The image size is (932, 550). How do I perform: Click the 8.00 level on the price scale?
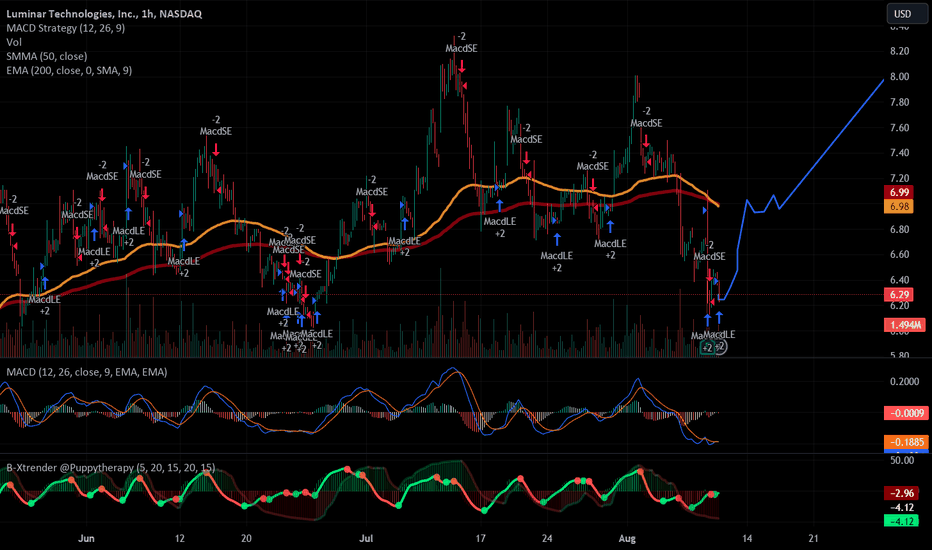899,77
